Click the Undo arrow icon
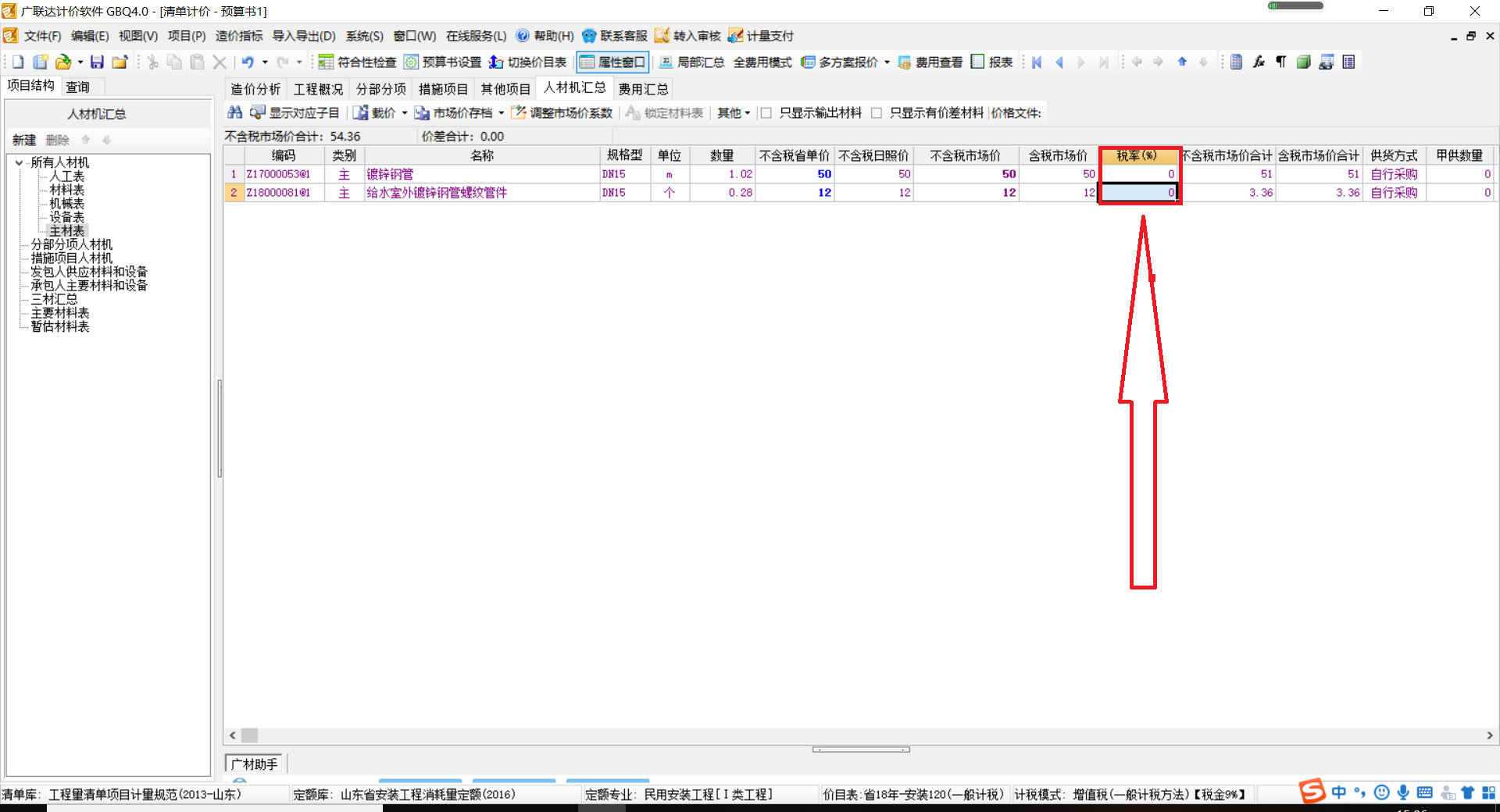 click(x=248, y=62)
